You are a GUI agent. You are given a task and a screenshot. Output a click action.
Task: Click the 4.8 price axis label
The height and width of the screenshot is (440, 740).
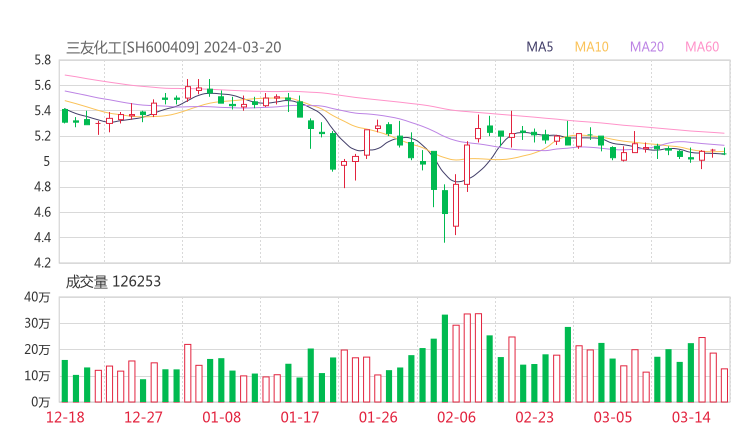(42, 187)
